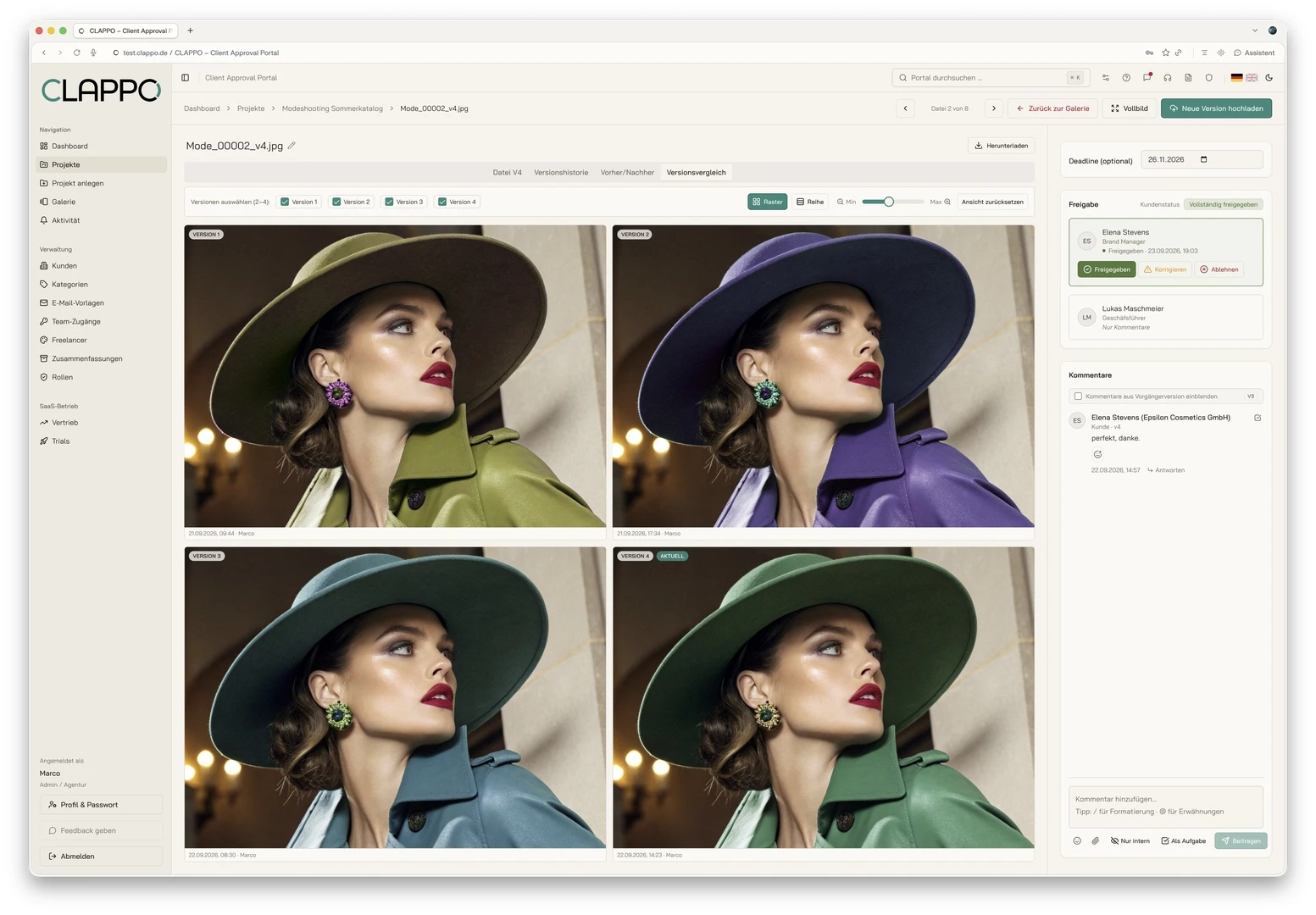Click the Kommentar hinzufügen text box
Image resolution: width=1316 pixels, height=915 pixels.
pos(1165,806)
